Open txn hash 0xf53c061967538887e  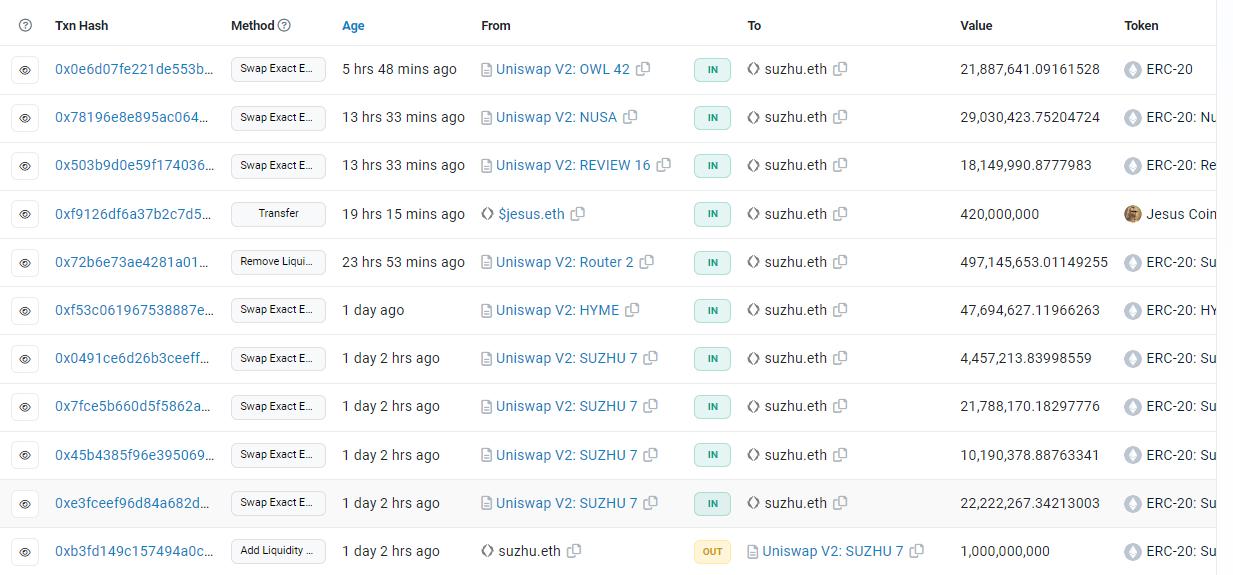(134, 310)
